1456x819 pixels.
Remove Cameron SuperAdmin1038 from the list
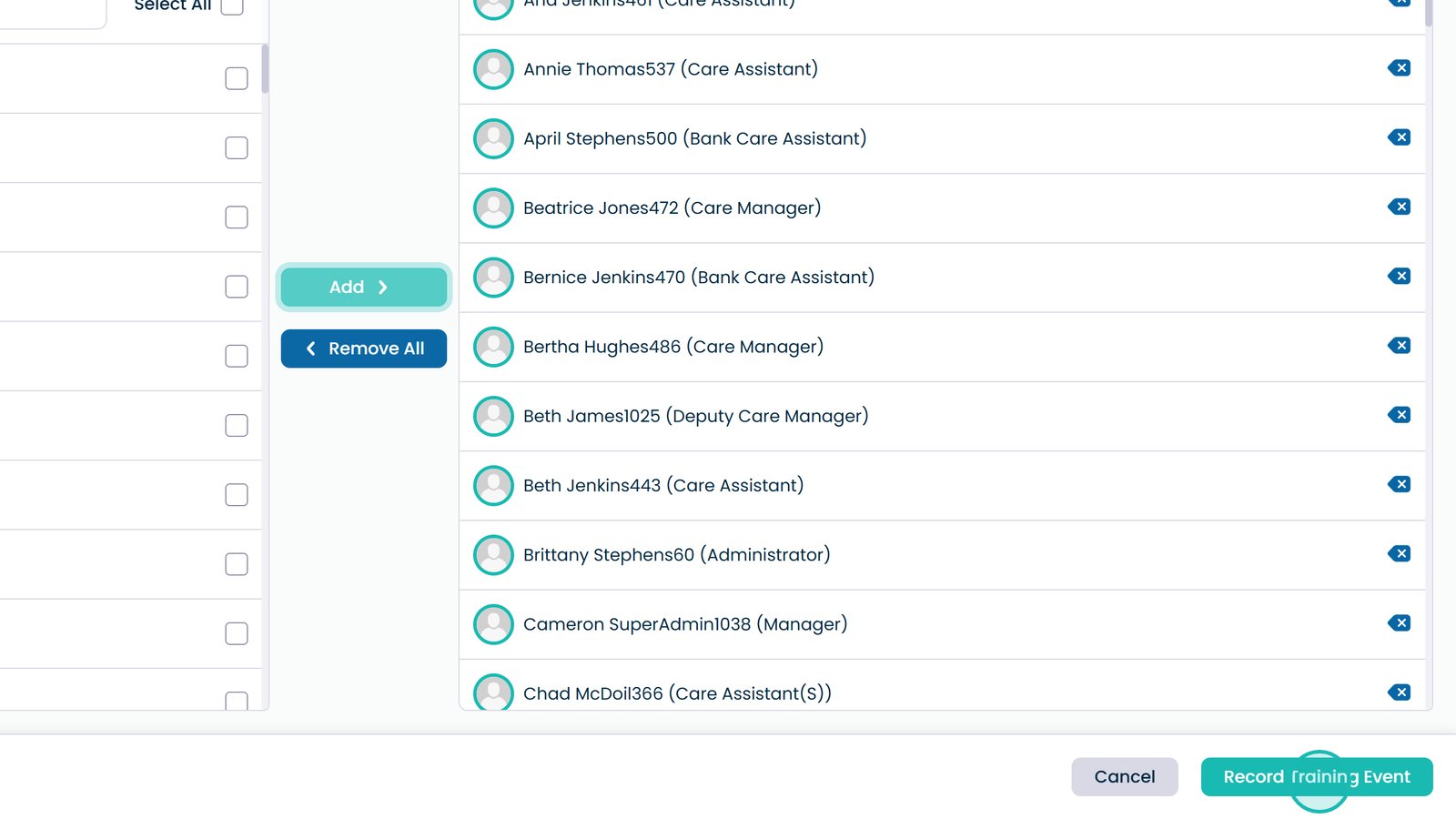coord(1400,623)
